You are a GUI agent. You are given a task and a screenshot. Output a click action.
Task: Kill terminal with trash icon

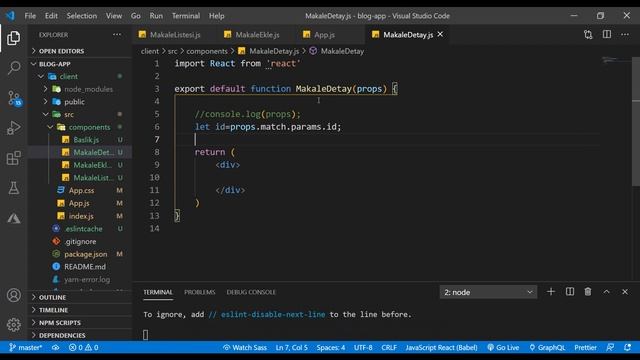coord(588,291)
